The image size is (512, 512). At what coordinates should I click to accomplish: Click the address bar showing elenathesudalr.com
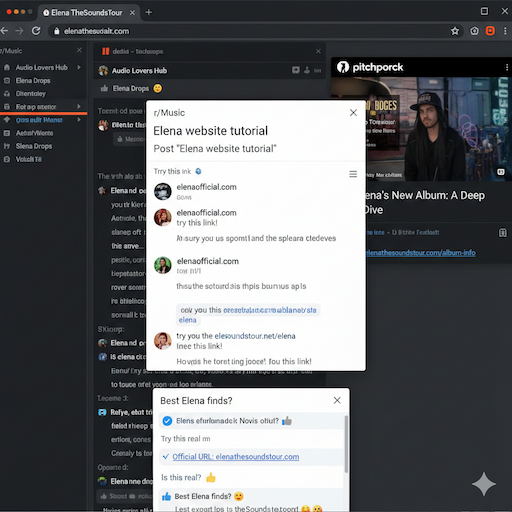256,31
